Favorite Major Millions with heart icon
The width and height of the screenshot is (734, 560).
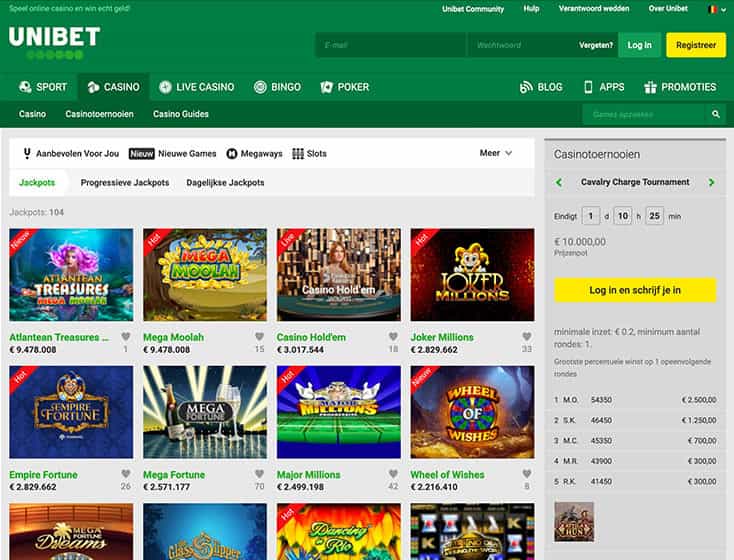tap(393, 474)
